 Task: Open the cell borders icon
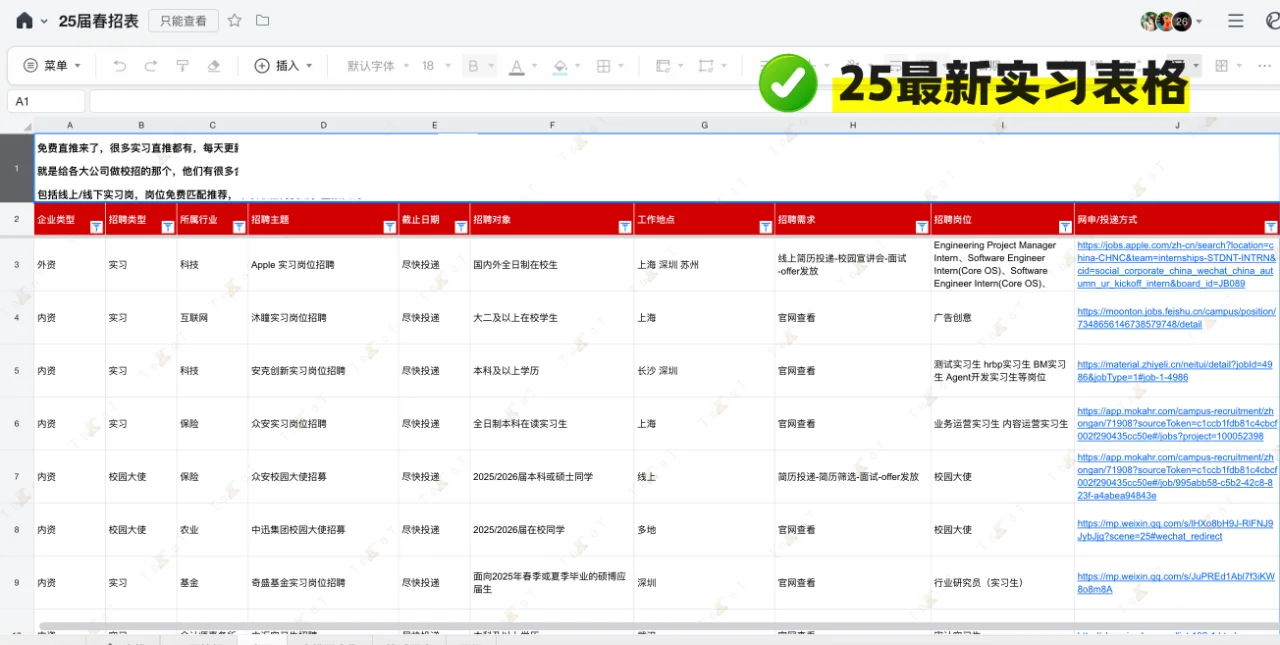[604, 64]
